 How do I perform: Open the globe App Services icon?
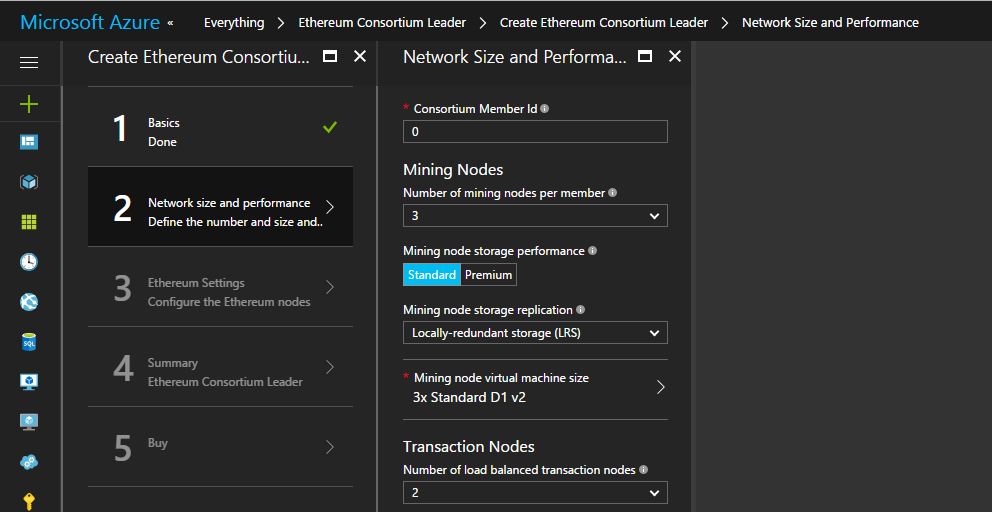(x=29, y=302)
